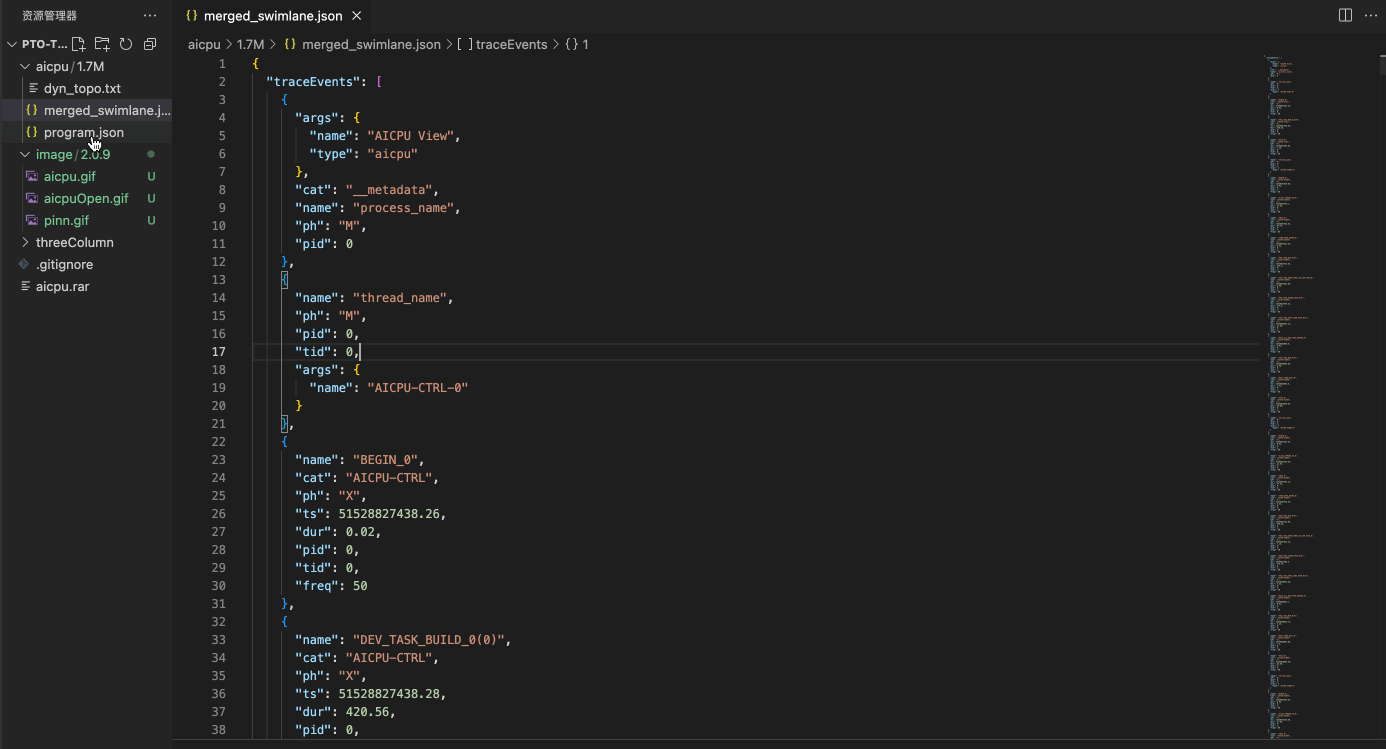1386x749 pixels.
Task: Click the "process_name" value on line 9
Action: click(406, 208)
